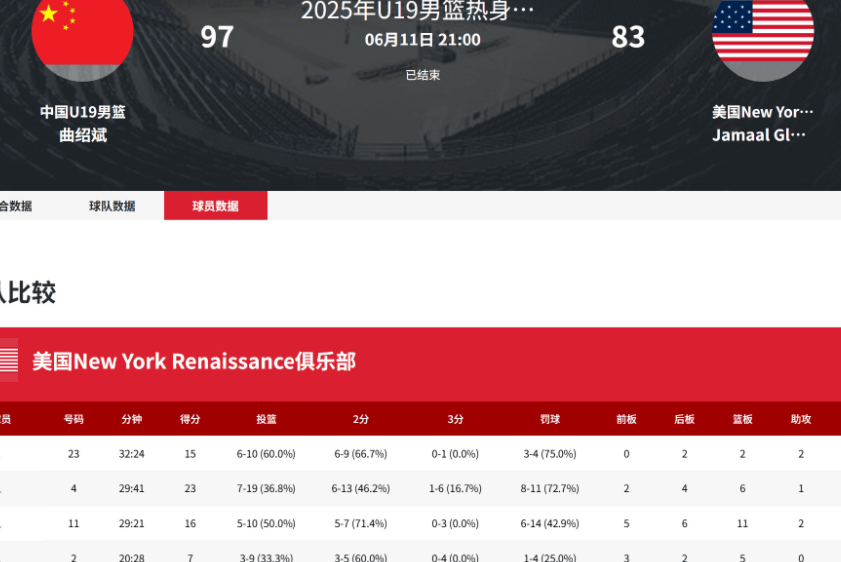Viewport: 841px width, 562px height.
Task: Click field goal cell 7-19 (36.8%)
Action: pos(266,489)
